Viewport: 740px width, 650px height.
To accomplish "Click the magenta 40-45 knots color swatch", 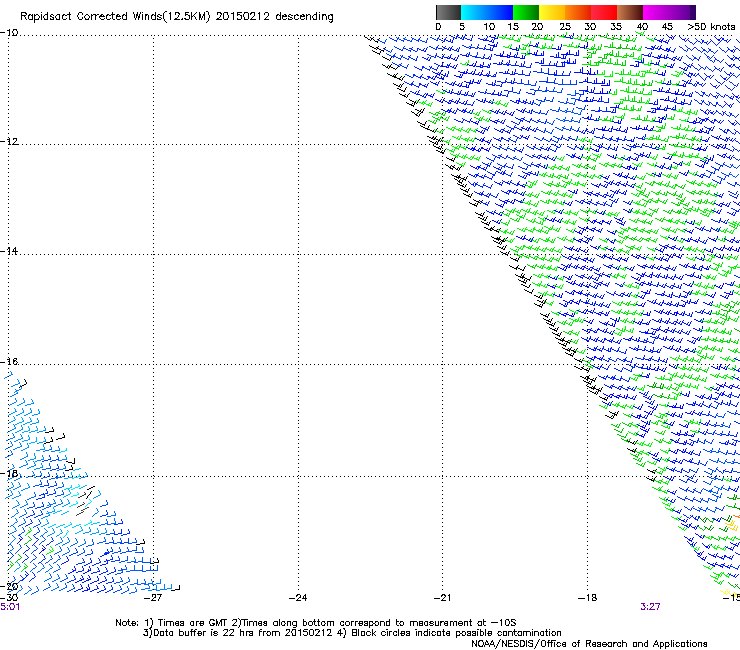I will (656, 12).
